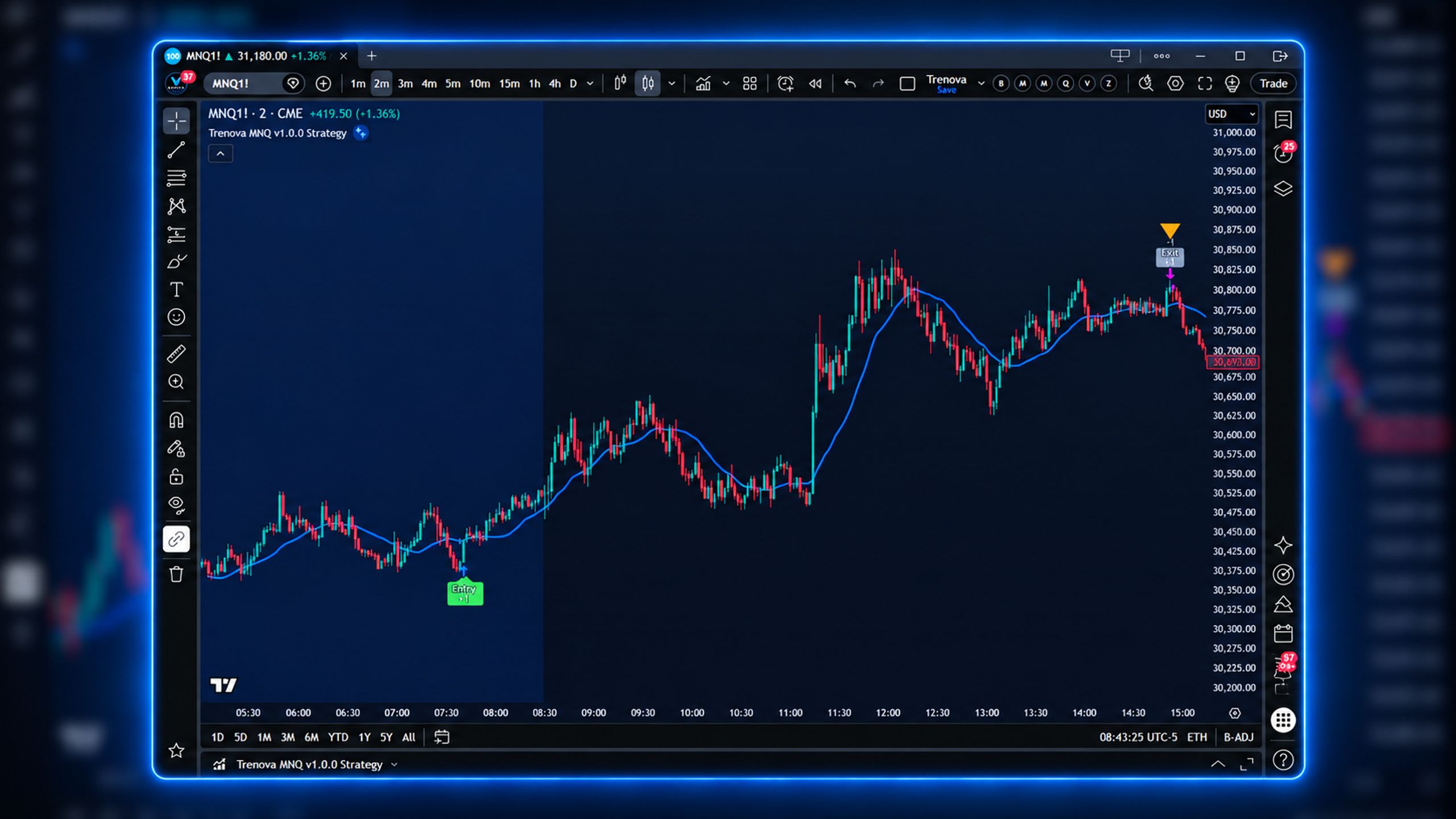Image resolution: width=1456 pixels, height=819 pixels.
Task: Click the Trade button
Action: coord(1273,84)
